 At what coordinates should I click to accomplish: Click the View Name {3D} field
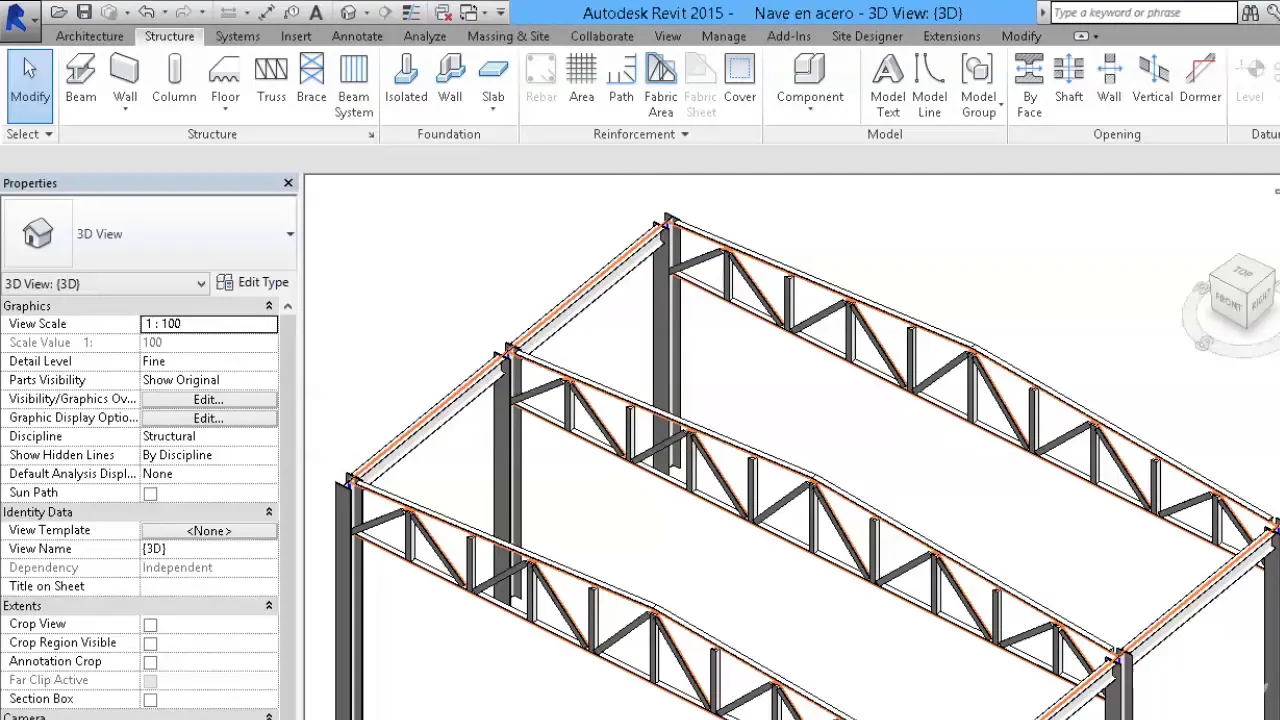pyautogui.click(x=209, y=549)
